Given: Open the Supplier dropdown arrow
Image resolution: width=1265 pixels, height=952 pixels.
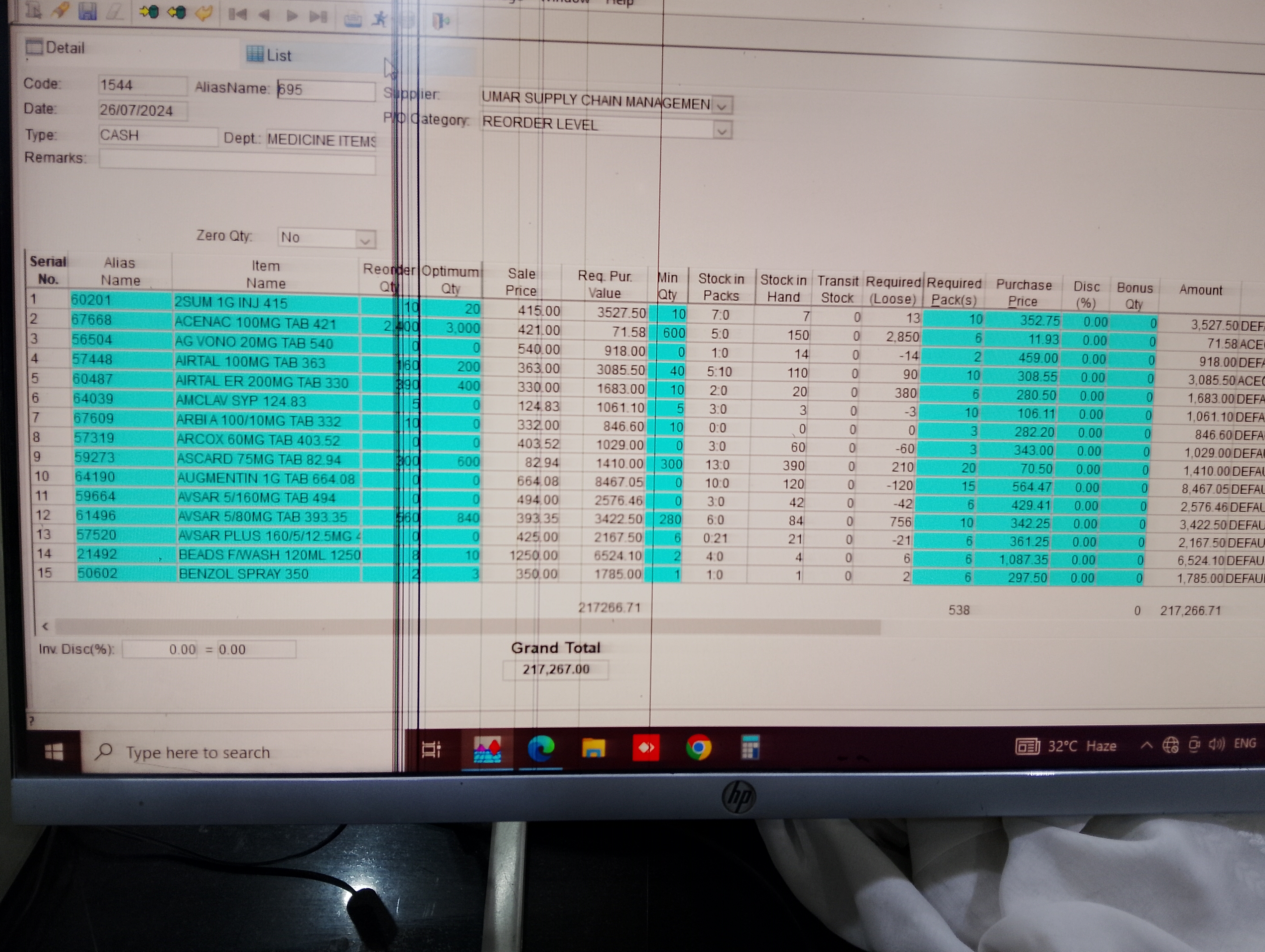Looking at the screenshot, I should (x=722, y=106).
